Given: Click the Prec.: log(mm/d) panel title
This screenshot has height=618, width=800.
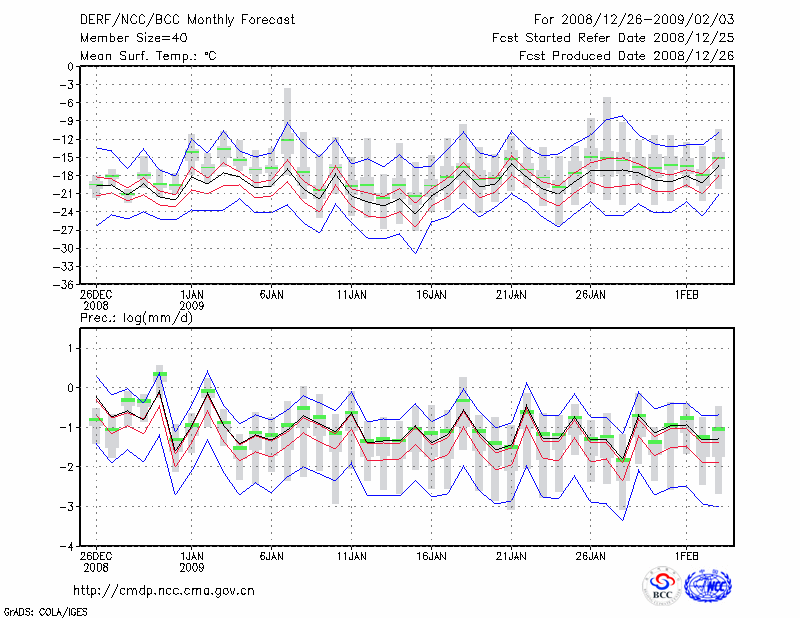Looking at the screenshot, I should (136, 317).
